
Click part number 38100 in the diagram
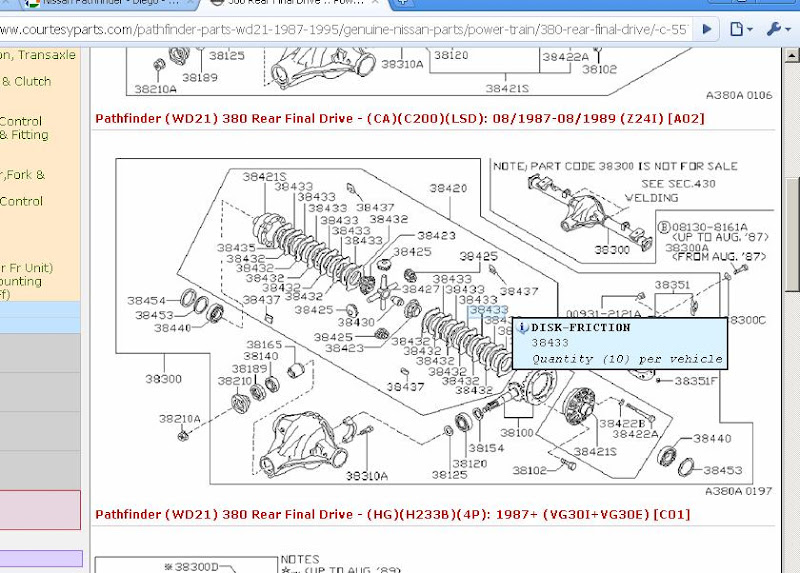pos(516,433)
